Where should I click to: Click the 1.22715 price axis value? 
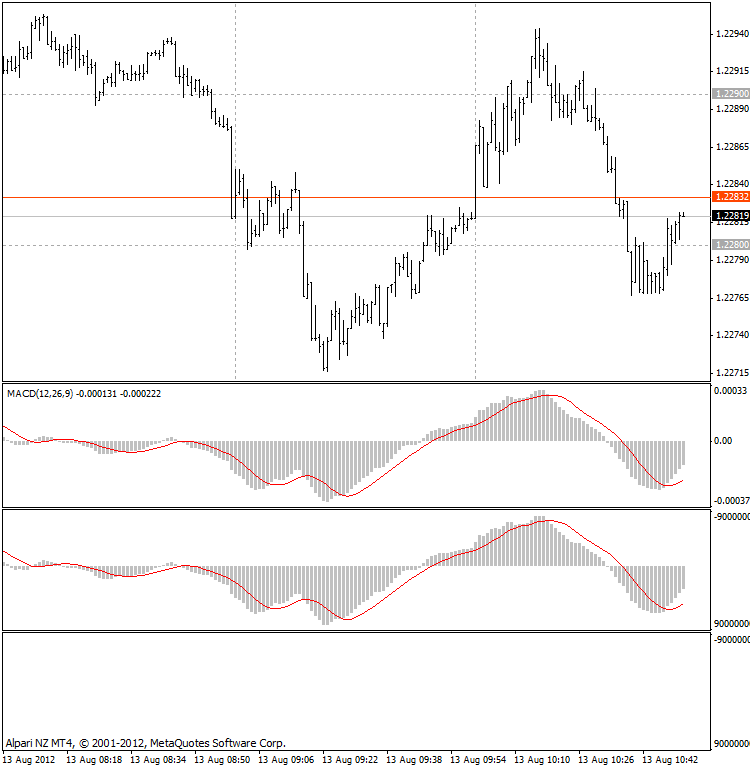pyautogui.click(x=732, y=372)
